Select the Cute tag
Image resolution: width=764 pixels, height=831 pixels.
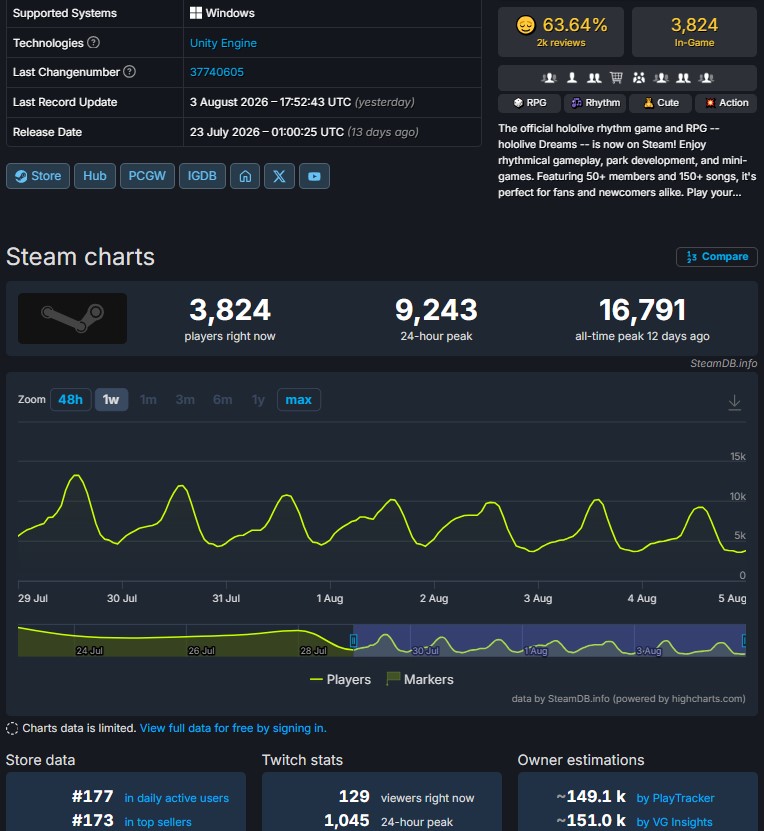pos(660,103)
